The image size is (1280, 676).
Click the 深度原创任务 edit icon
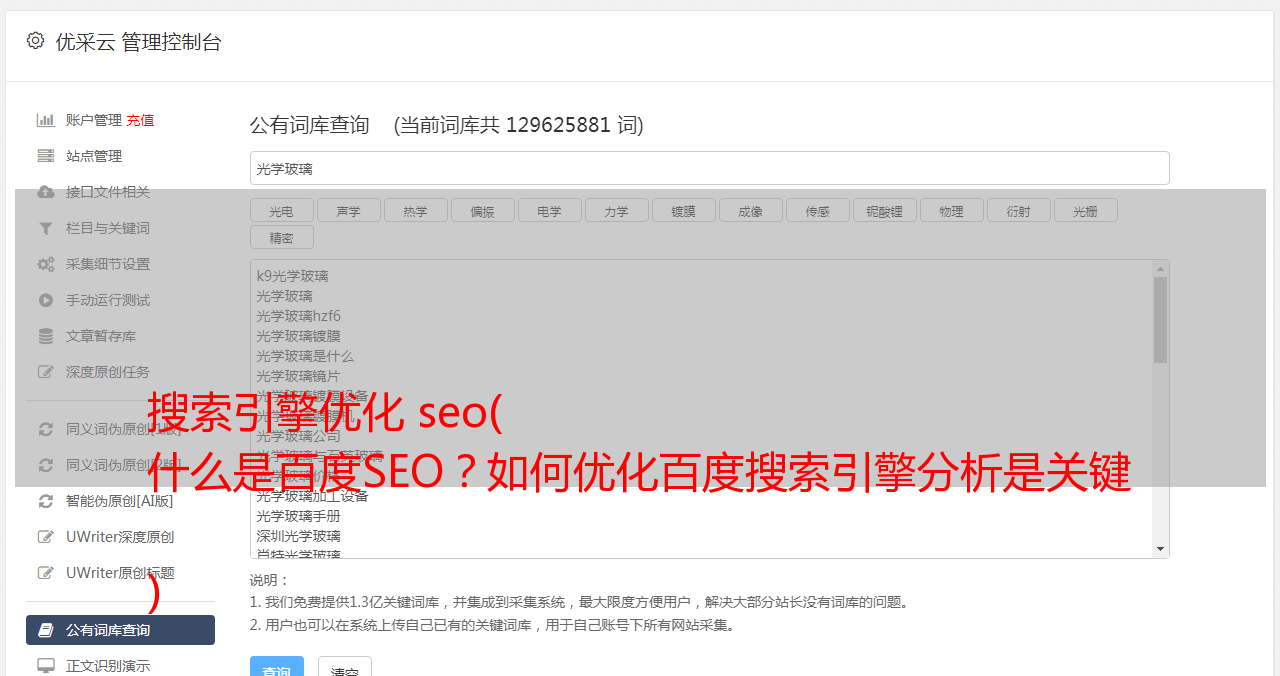(46, 372)
